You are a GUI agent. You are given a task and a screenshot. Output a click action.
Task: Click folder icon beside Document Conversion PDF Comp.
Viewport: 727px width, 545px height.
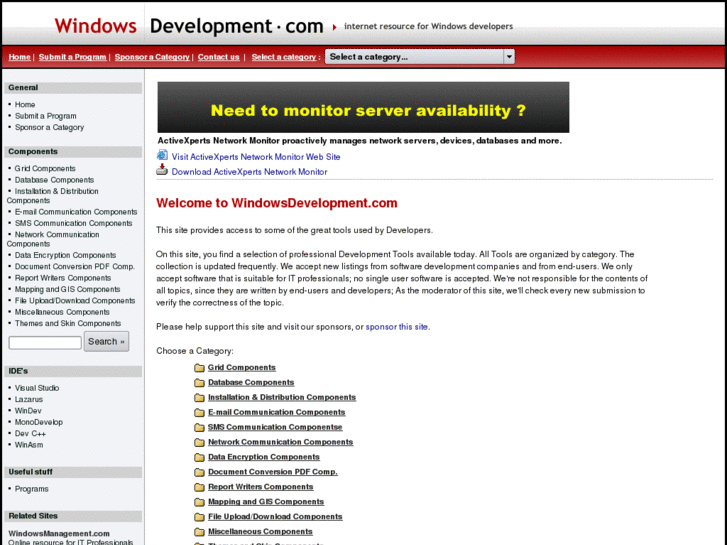click(x=199, y=472)
